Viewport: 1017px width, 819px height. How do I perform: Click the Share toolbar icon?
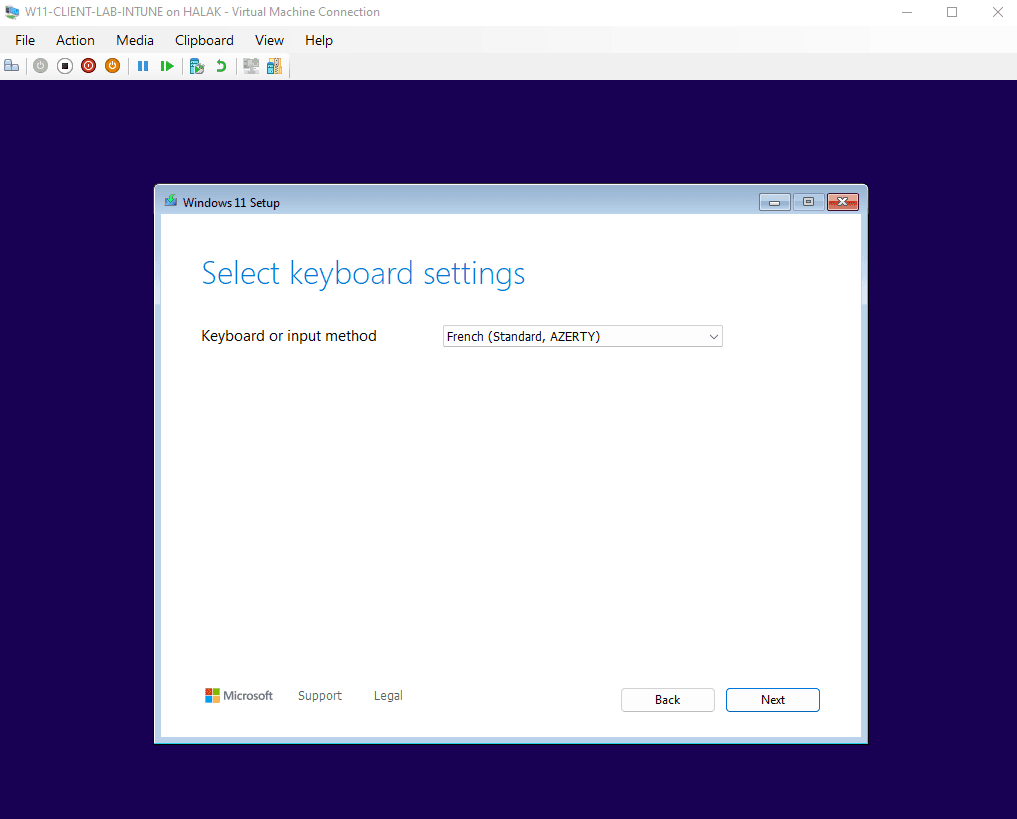tap(274, 65)
